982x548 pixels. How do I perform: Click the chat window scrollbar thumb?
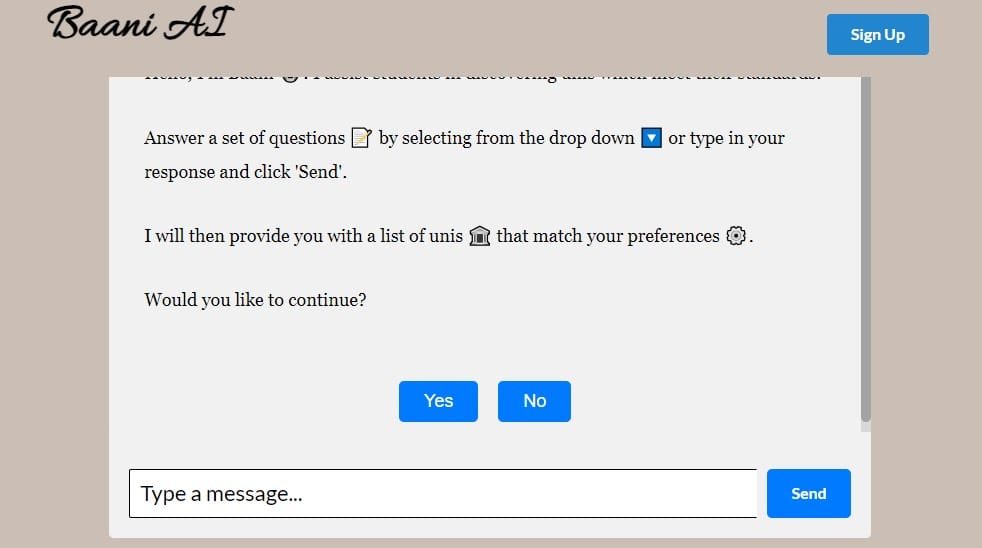click(x=866, y=245)
